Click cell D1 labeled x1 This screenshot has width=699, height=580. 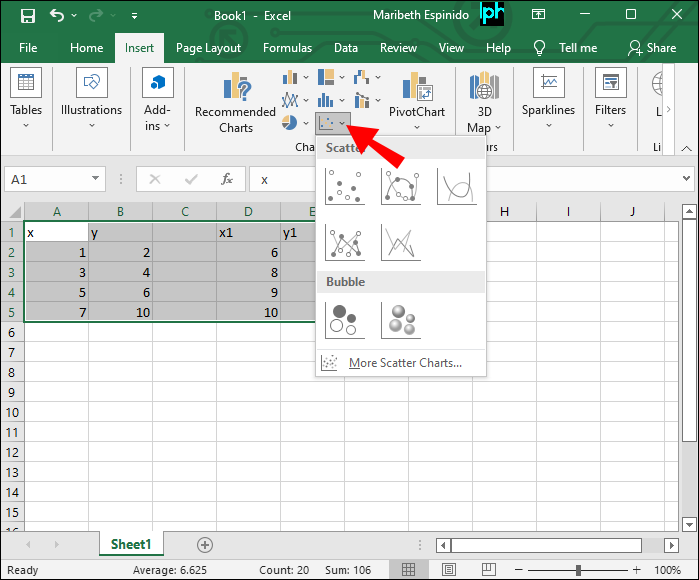[x=248, y=232]
